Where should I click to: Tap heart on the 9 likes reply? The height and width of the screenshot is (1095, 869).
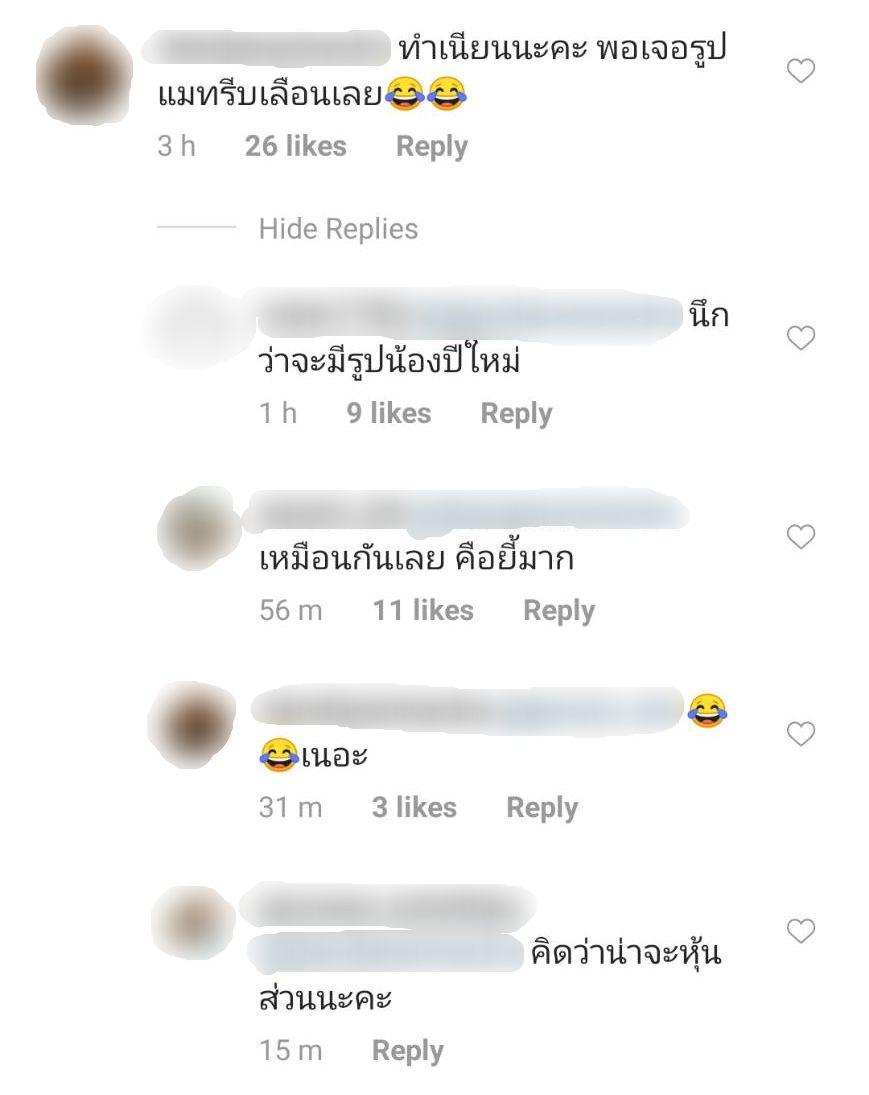[801, 338]
